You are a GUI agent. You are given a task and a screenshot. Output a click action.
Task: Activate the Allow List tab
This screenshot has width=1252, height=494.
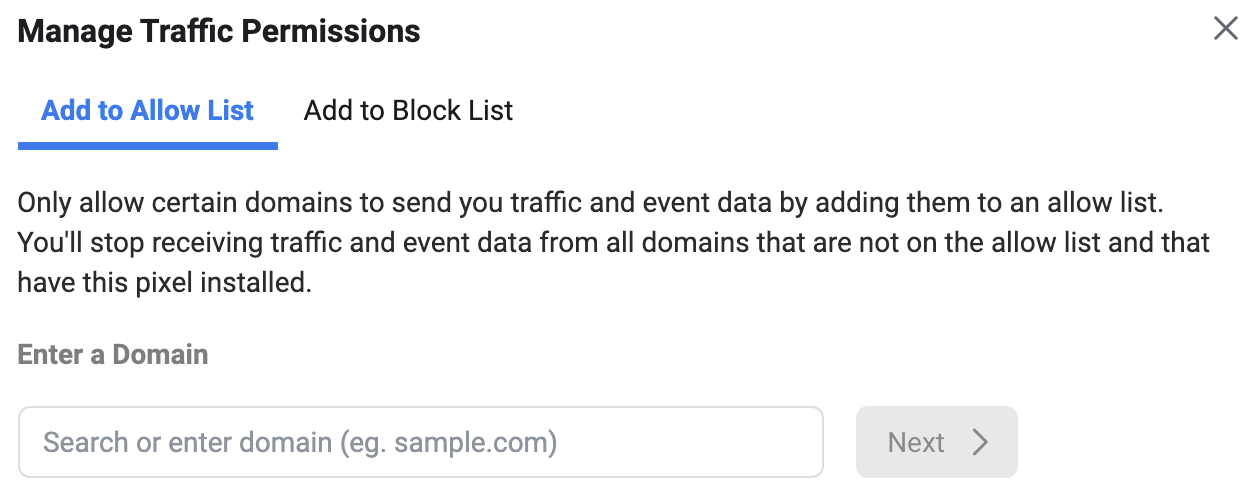point(147,110)
